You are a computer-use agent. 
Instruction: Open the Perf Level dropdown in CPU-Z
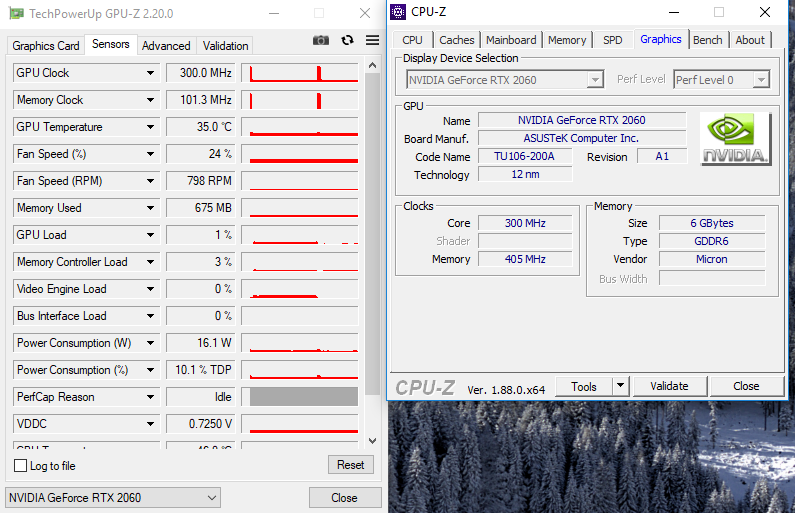coord(721,80)
